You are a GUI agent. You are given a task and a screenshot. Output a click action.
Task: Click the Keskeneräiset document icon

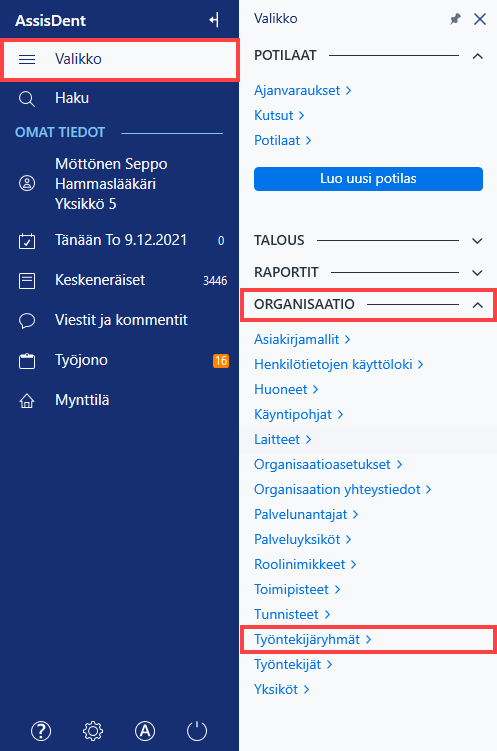tap(27, 281)
